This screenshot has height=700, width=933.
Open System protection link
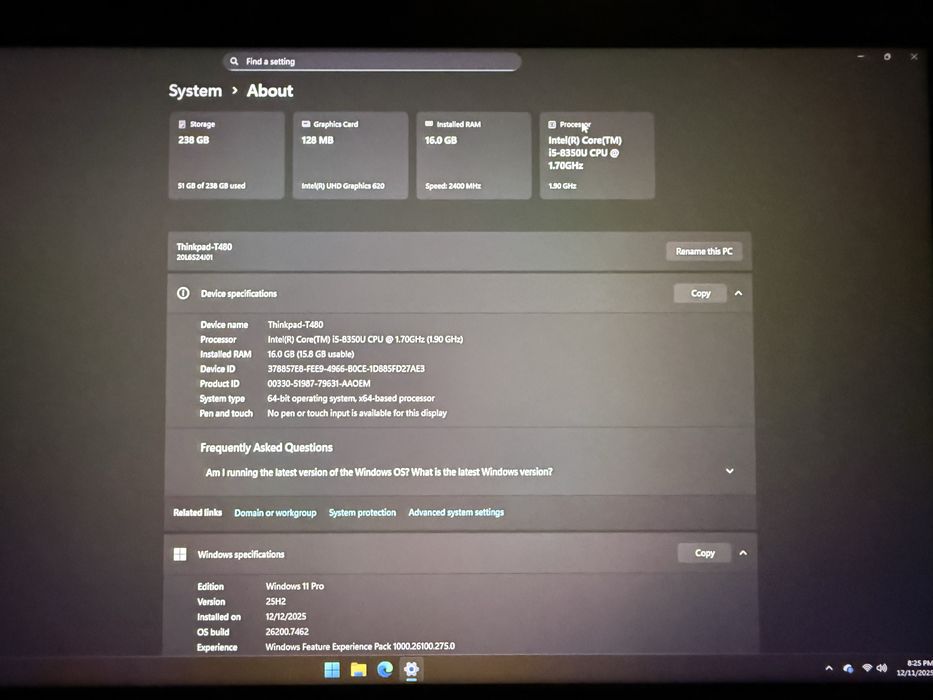(x=362, y=512)
